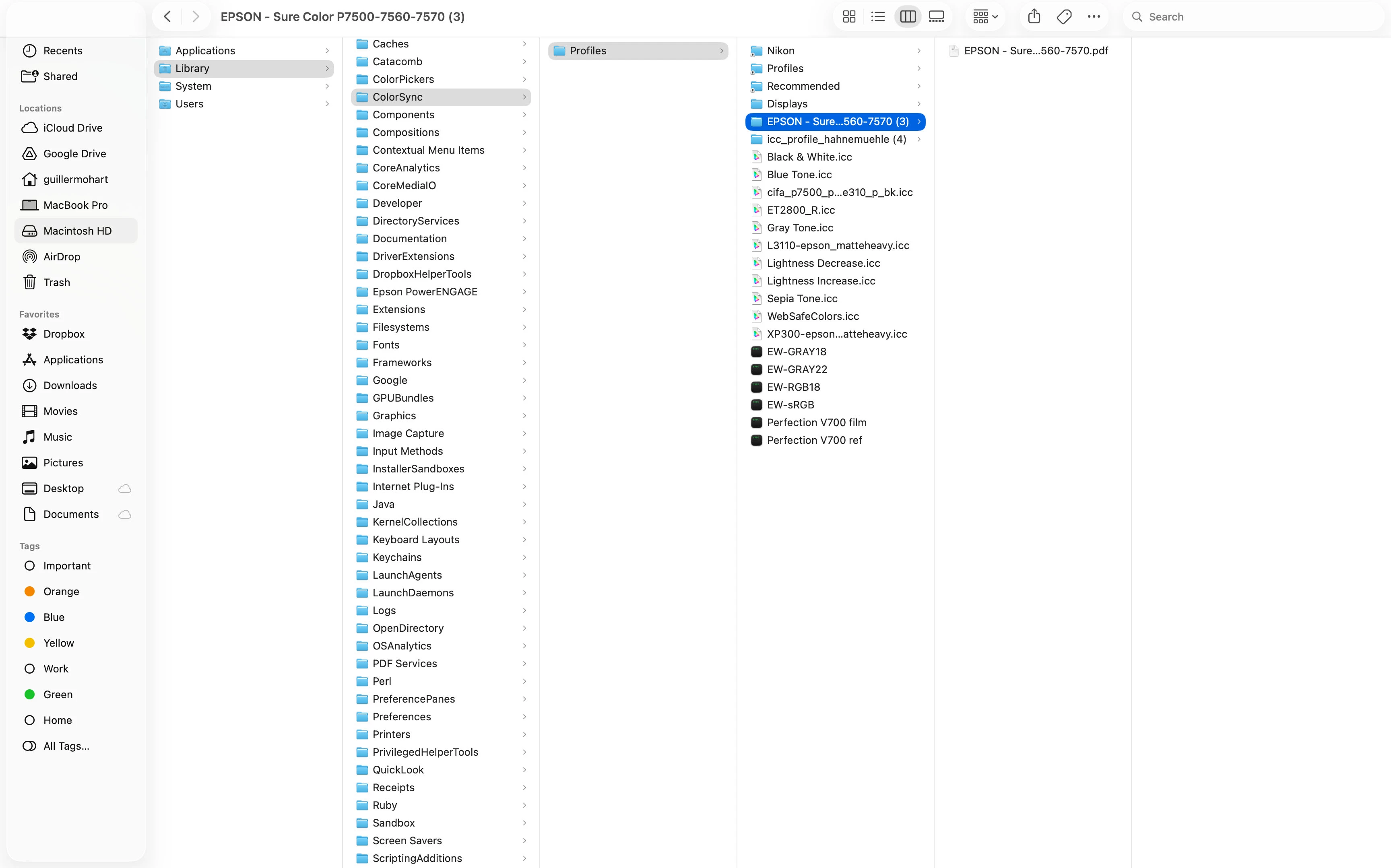
Task: Switch to icon view
Action: pyautogui.click(x=849, y=16)
